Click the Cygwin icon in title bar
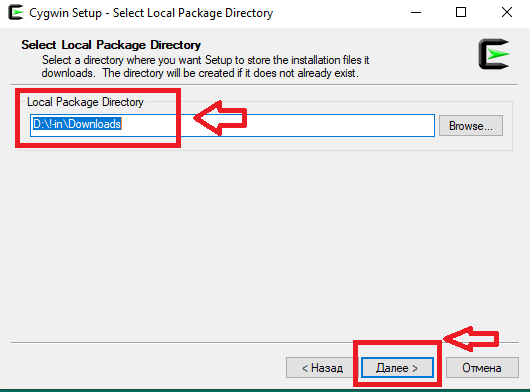Viewport: 530px width, 392px height. click(x=16, y=13)
